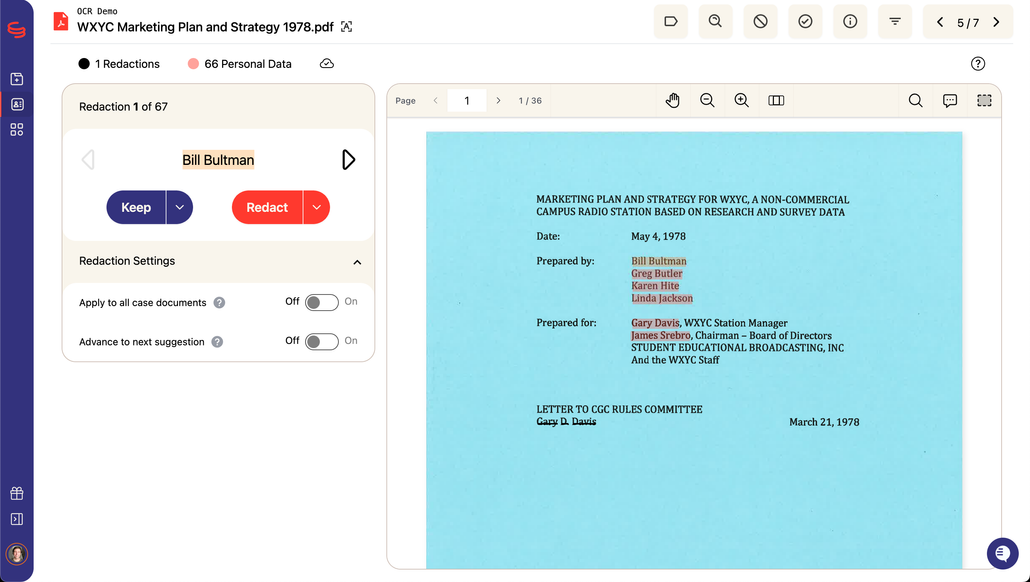Click the Keep button
Image resolution: width=1030 pixels, height=582 pixels.
coord(136,208)
